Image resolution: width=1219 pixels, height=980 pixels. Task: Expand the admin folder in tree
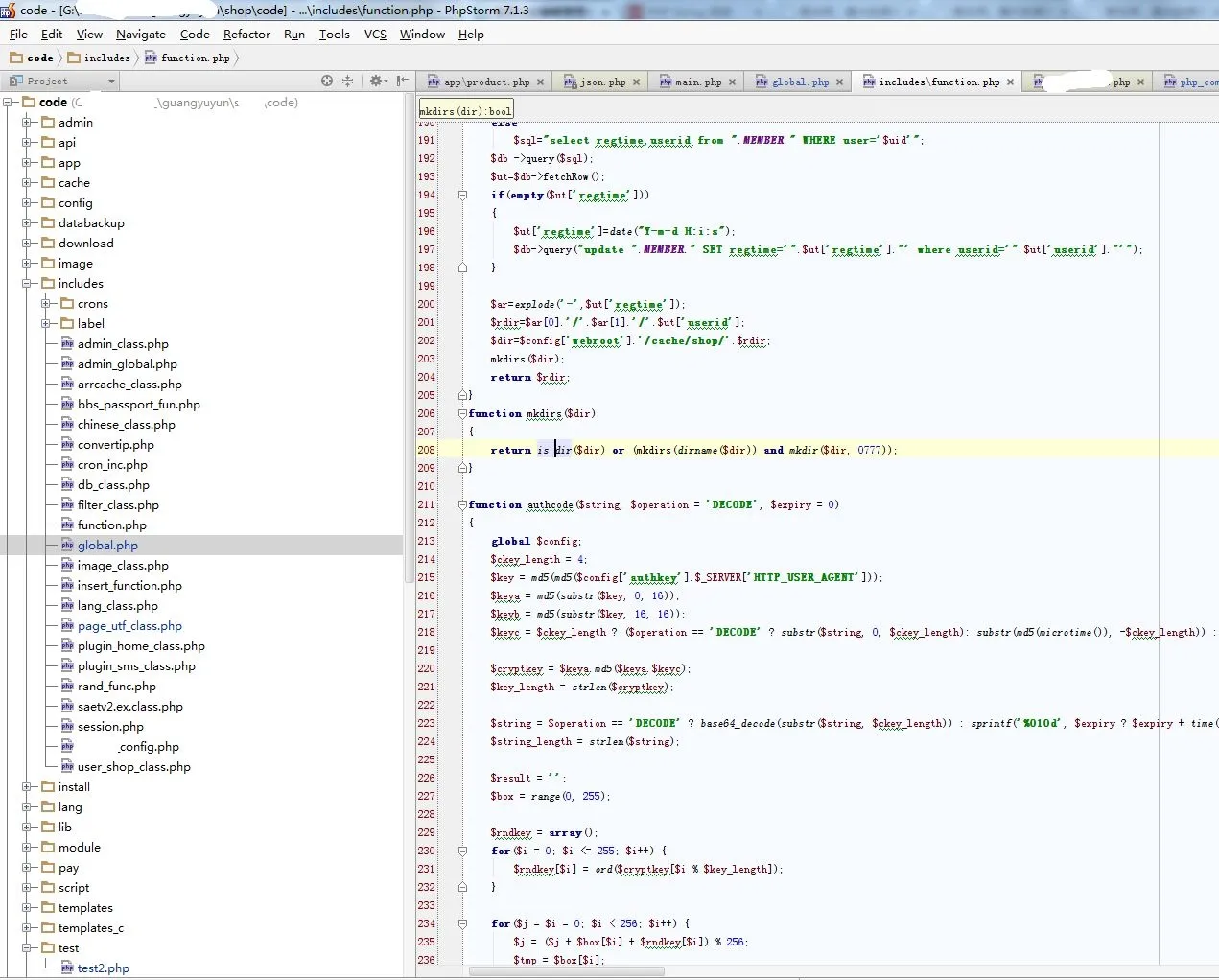28,123
